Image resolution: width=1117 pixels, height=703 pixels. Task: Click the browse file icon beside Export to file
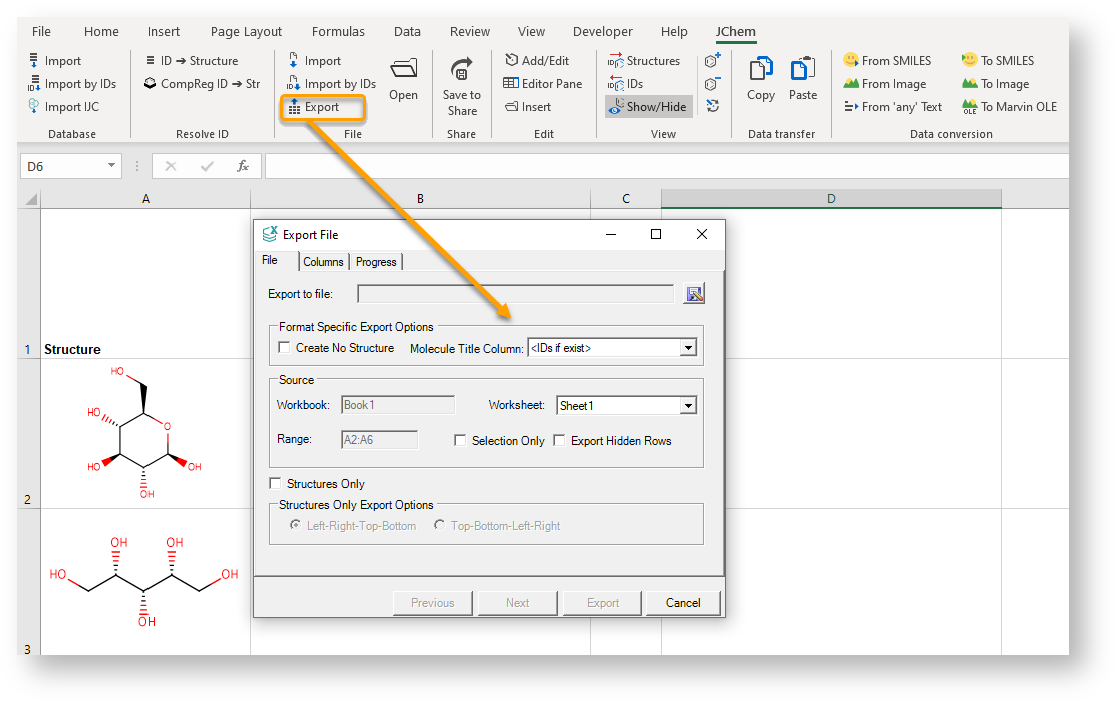[x=694, y=293]
